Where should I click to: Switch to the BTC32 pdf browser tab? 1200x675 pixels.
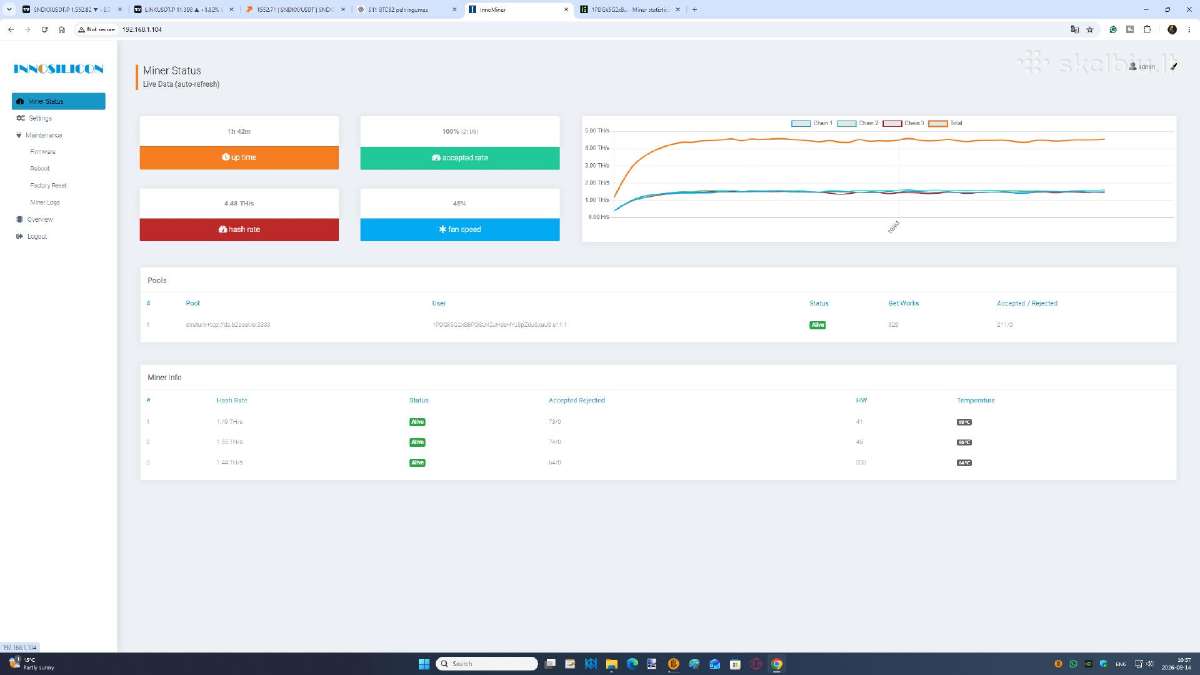(406, 9)
